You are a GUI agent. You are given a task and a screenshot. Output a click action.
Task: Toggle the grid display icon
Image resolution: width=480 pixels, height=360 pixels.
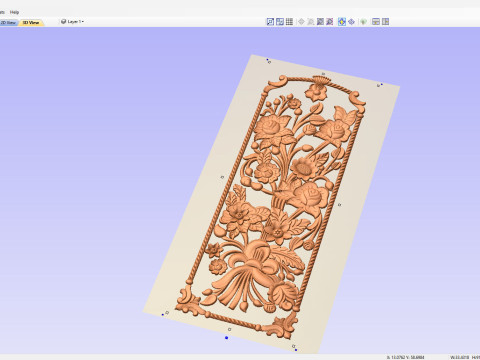[289, 22]
